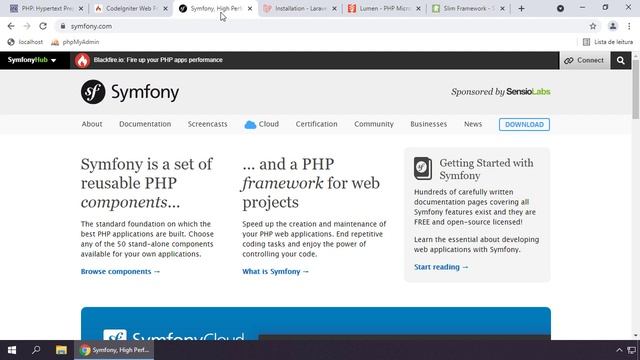Open Windows taskbar search
640x360 pixels.
tap(36, 350)
